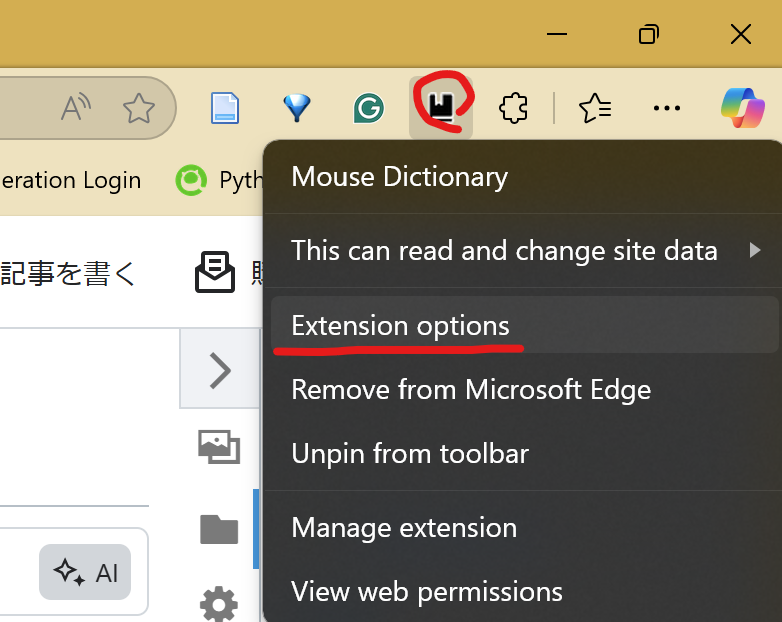Click the blue document extension icon
782x622 pixels.
[x=225, y=108]
